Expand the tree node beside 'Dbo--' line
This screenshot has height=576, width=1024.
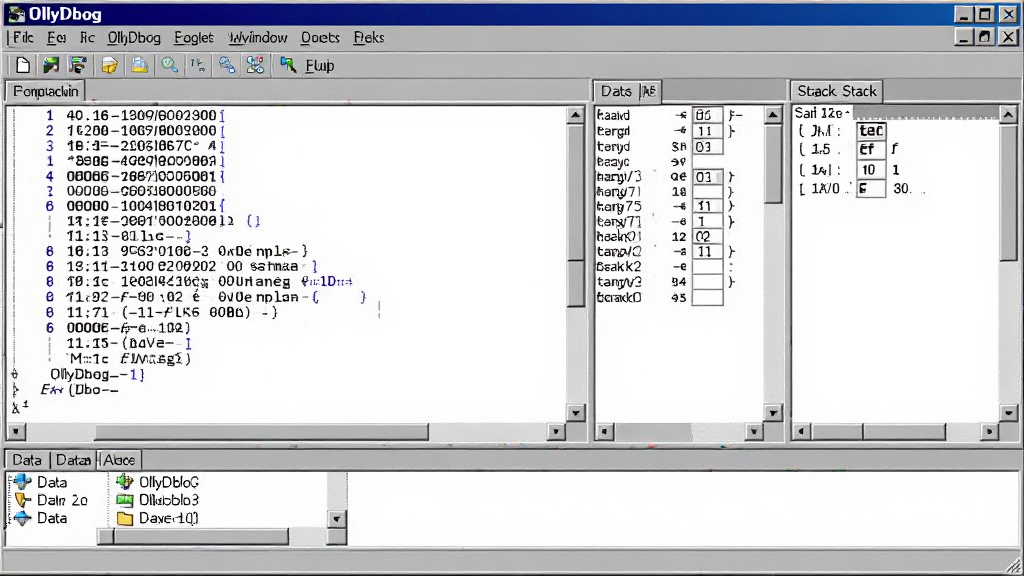[16, 391]
